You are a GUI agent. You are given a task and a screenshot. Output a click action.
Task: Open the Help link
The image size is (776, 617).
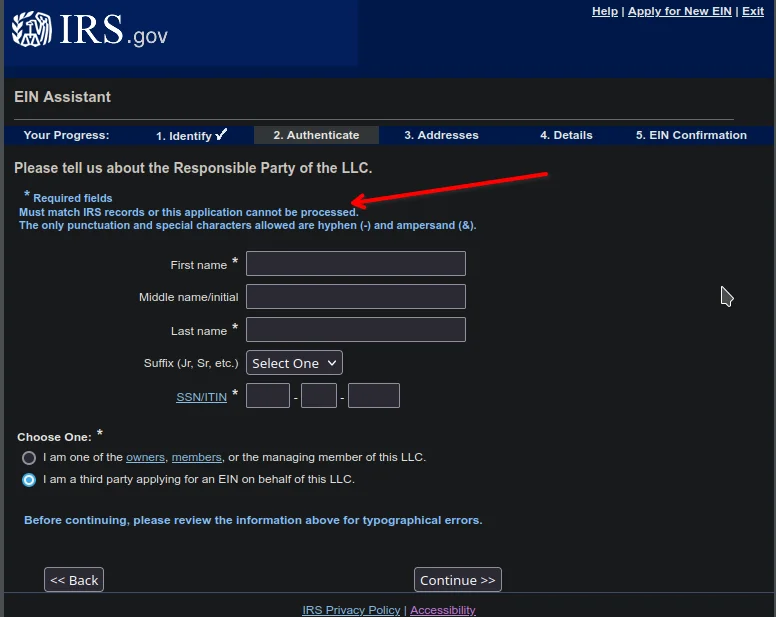pos(605,11)
